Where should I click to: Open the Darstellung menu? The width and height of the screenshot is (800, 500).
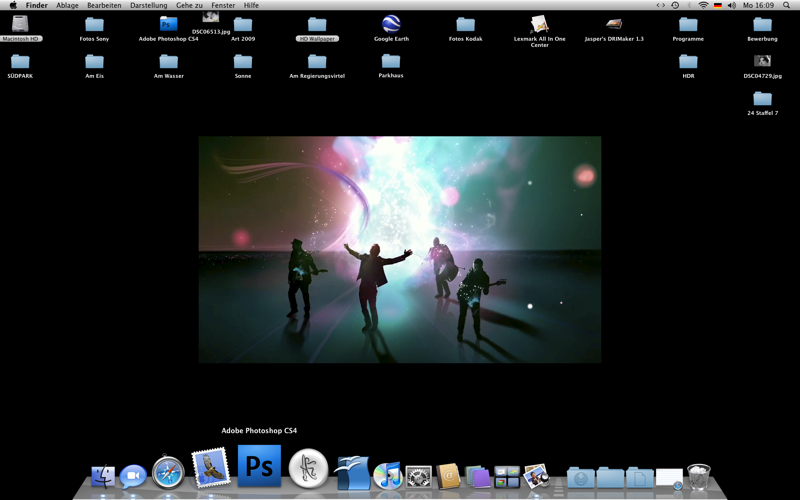pyautogui.click(x=149, y=5)
